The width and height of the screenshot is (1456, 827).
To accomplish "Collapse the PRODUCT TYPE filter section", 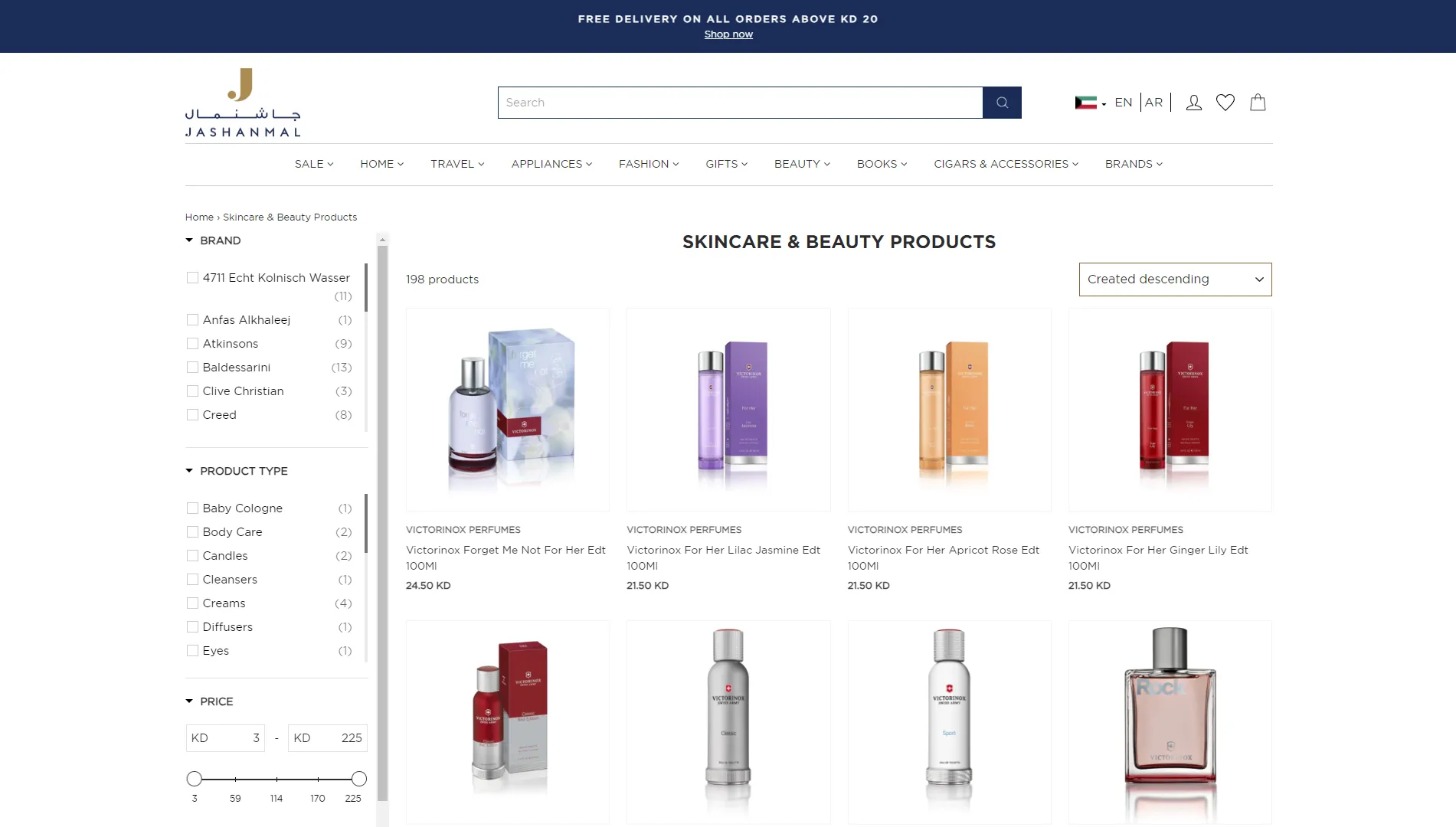I will coord(237,471).
